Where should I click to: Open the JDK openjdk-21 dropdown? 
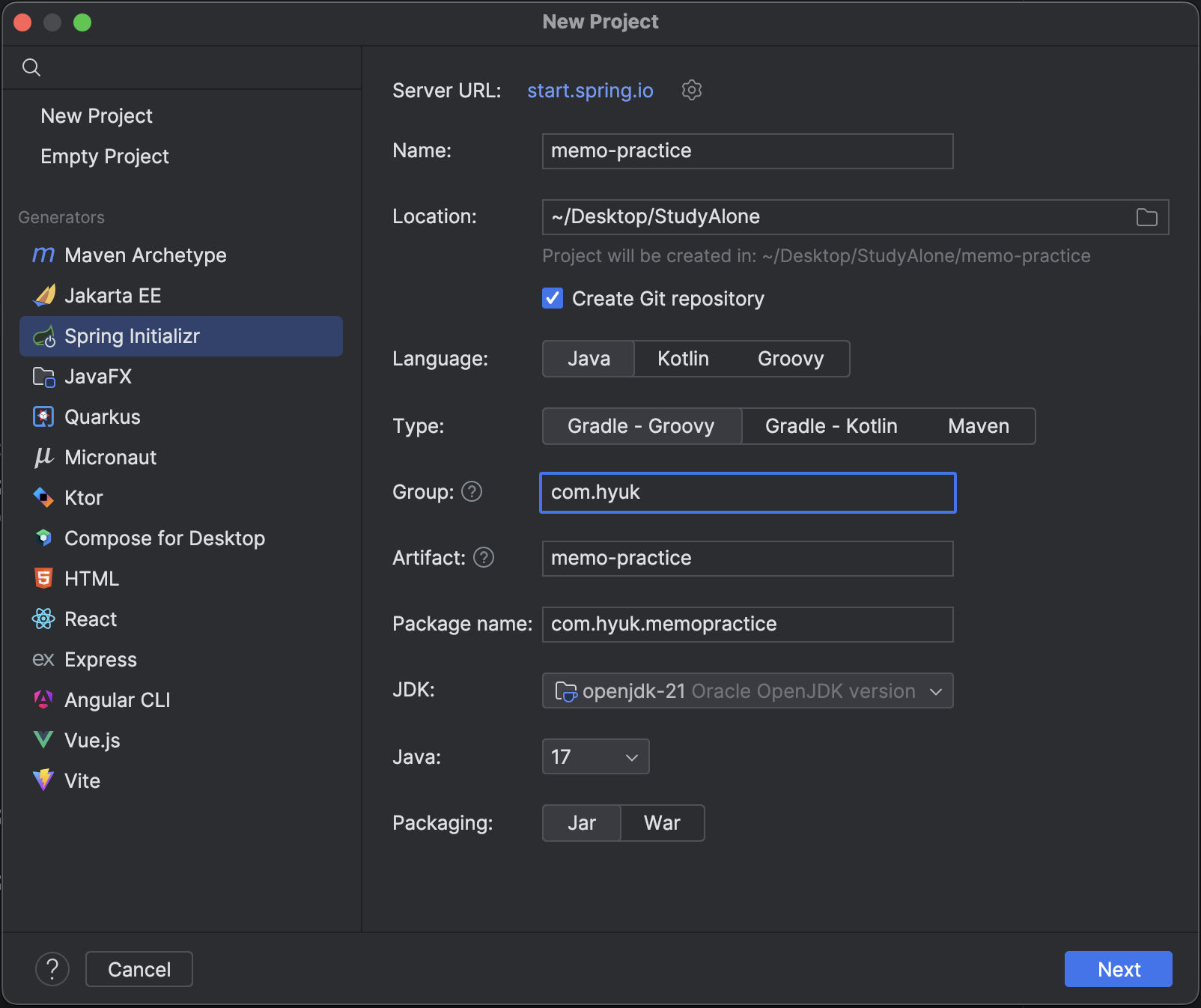(747, 690)
